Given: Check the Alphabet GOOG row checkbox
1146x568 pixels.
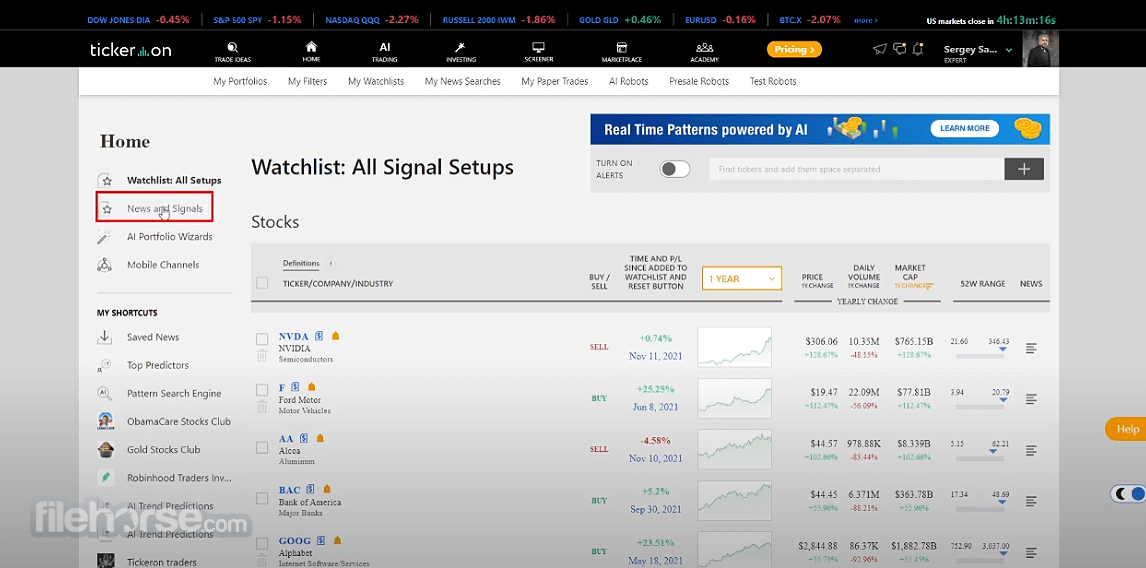Looking at the screenshot, I should (262, 544).
